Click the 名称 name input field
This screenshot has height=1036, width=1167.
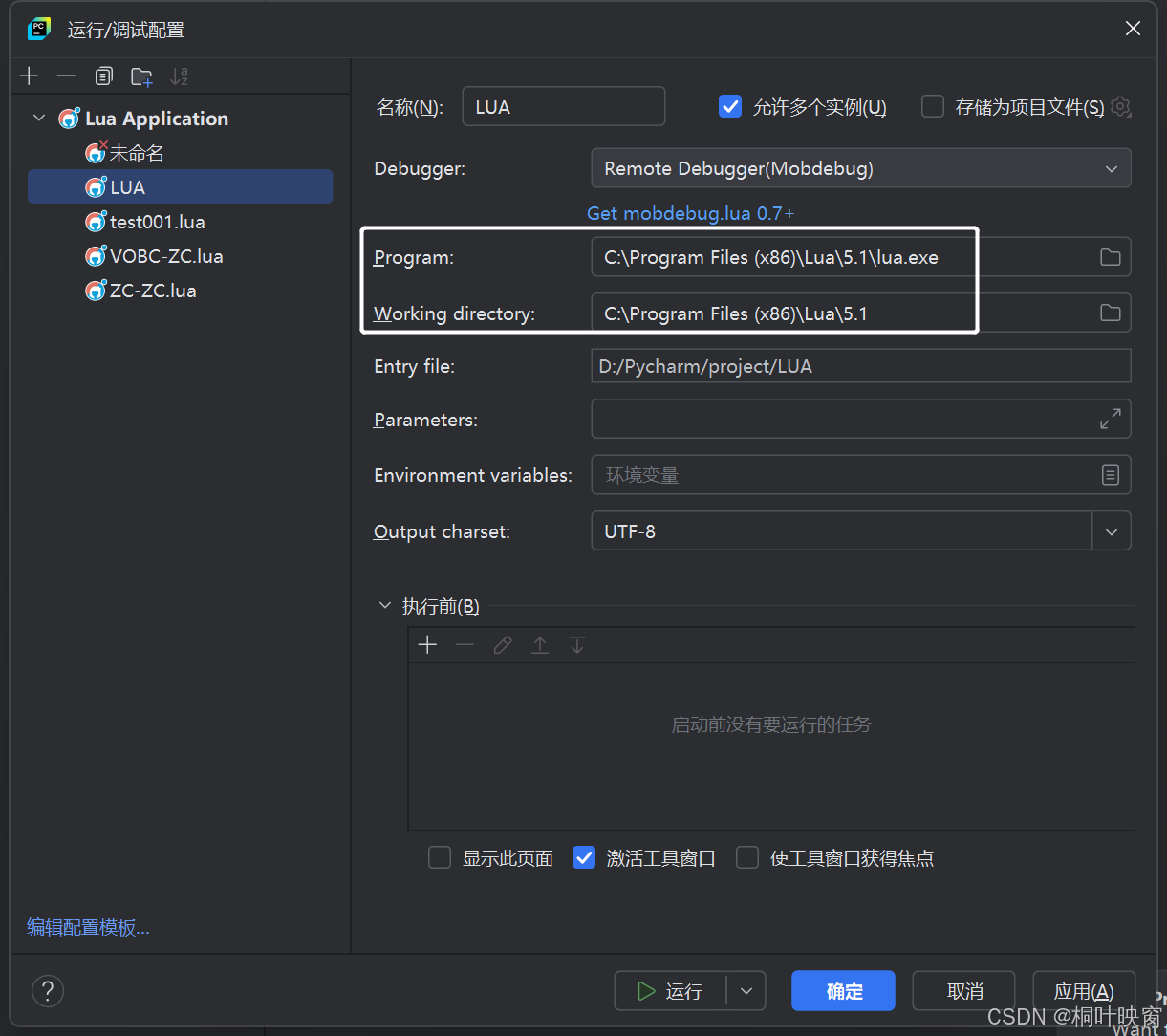tap(564, 107)
